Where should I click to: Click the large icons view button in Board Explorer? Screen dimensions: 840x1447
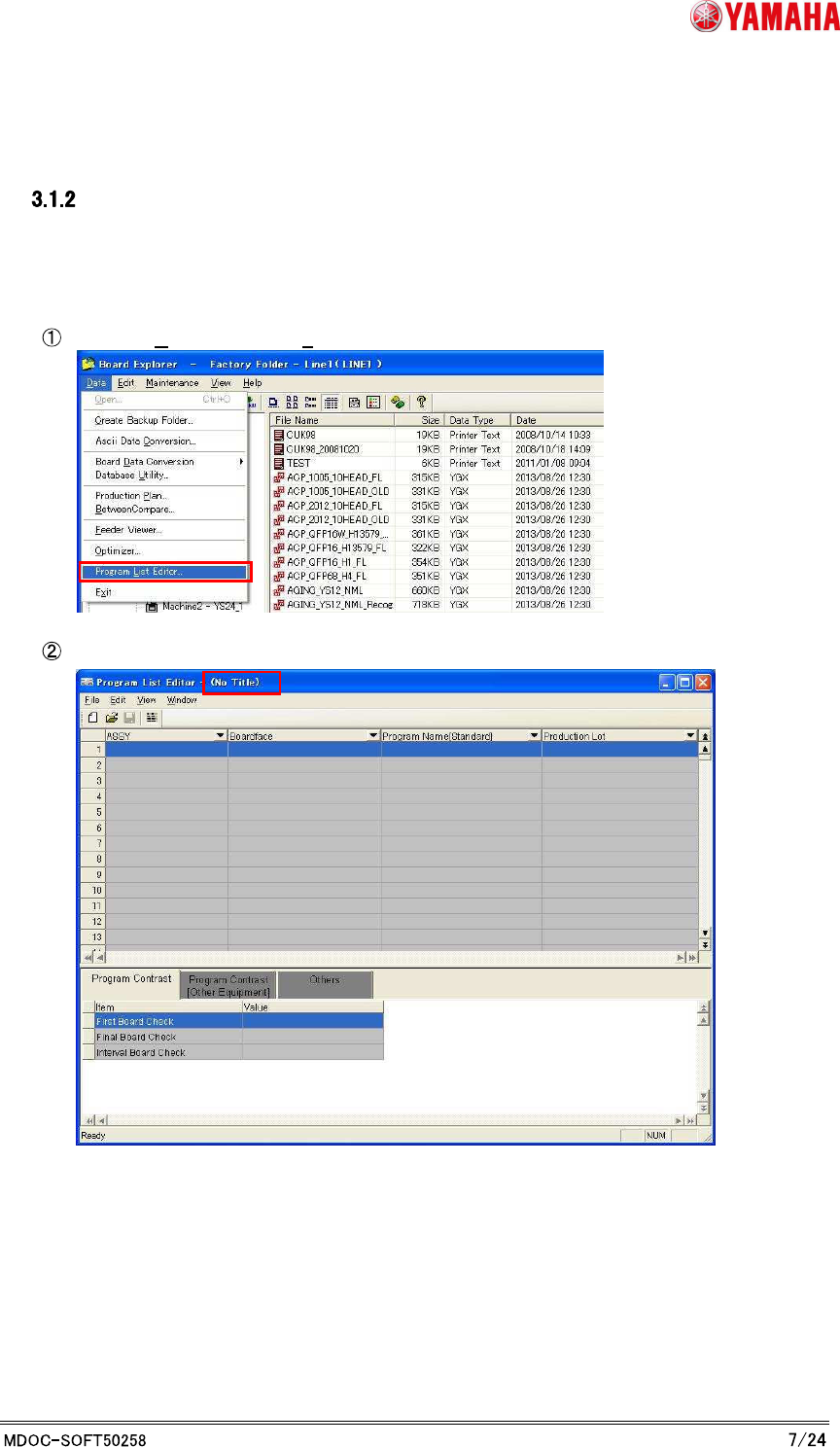click(x=274, y=402)
